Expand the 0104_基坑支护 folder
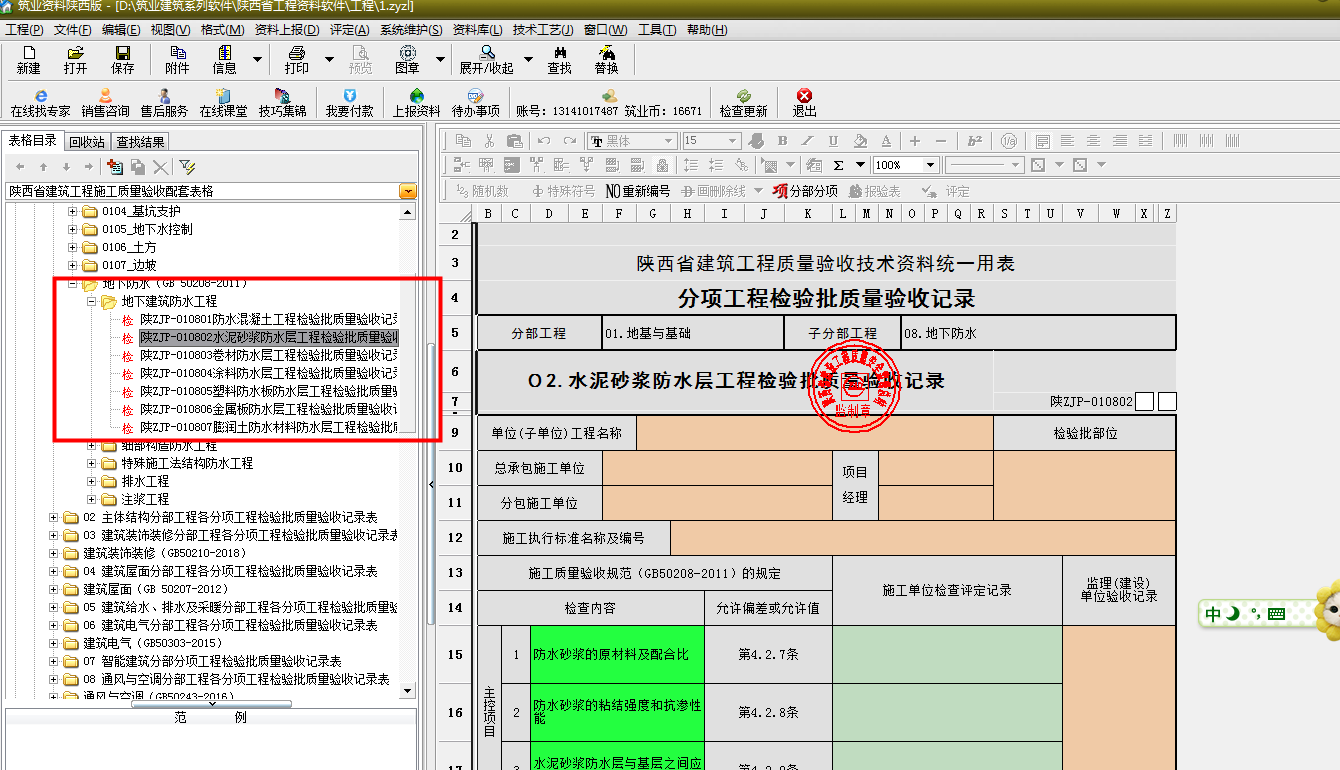 coord(72,211)
